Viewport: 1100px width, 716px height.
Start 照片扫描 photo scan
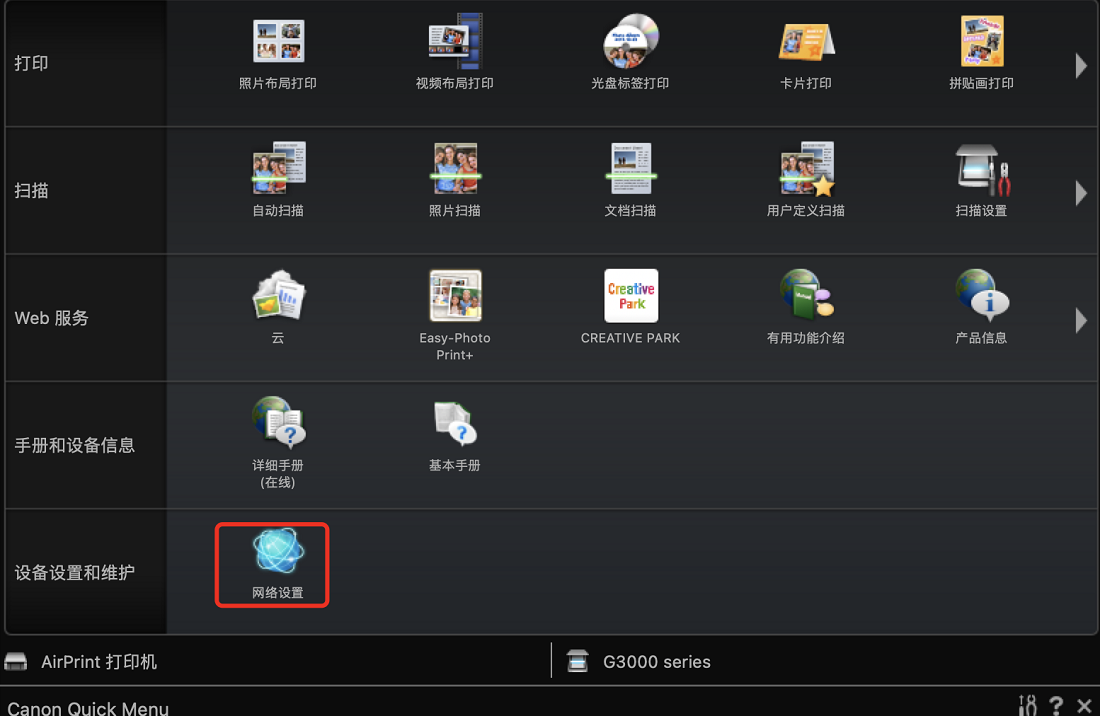point(455,180)
